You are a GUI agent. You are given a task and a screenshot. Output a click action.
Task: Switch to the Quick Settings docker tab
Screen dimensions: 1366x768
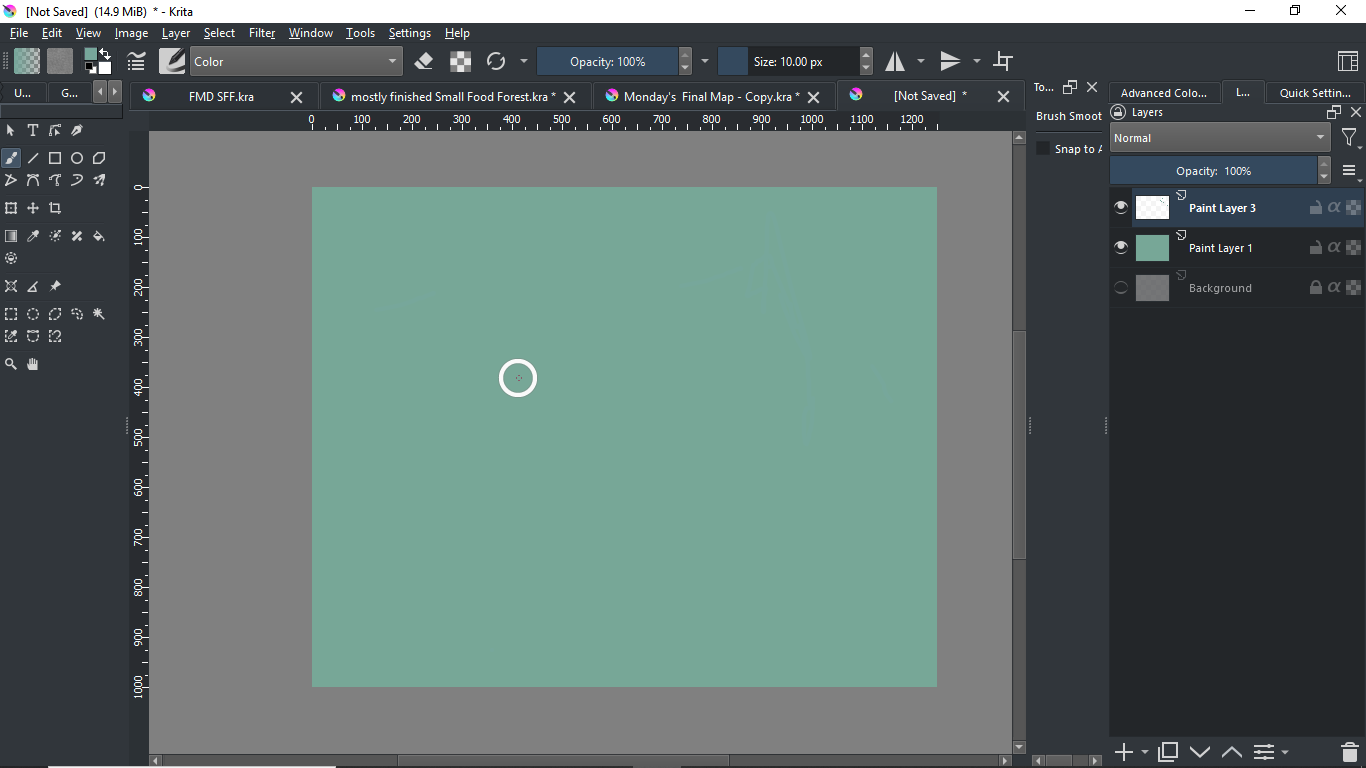[x=1315, y=92]
